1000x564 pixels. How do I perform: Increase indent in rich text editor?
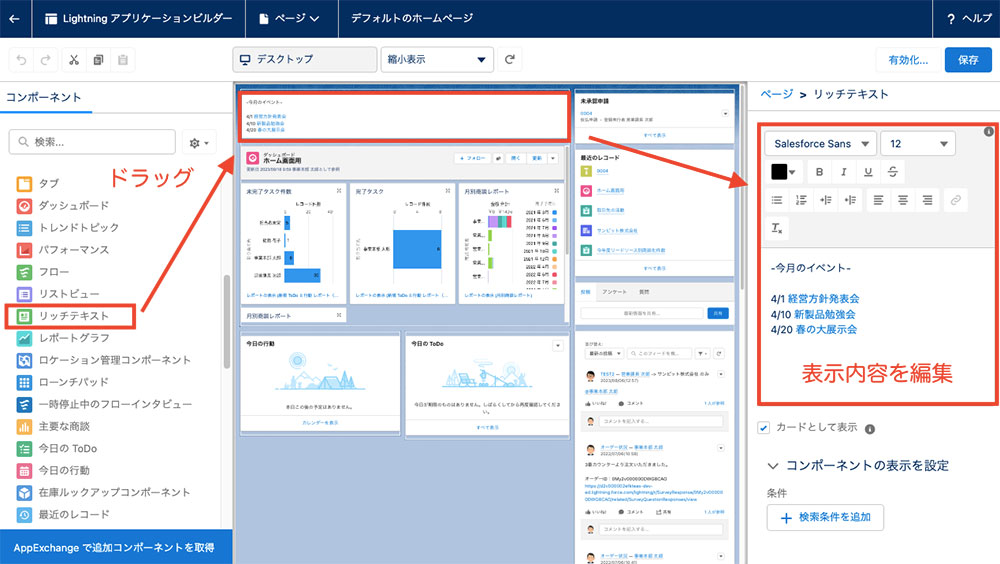[x=826, y=200]
